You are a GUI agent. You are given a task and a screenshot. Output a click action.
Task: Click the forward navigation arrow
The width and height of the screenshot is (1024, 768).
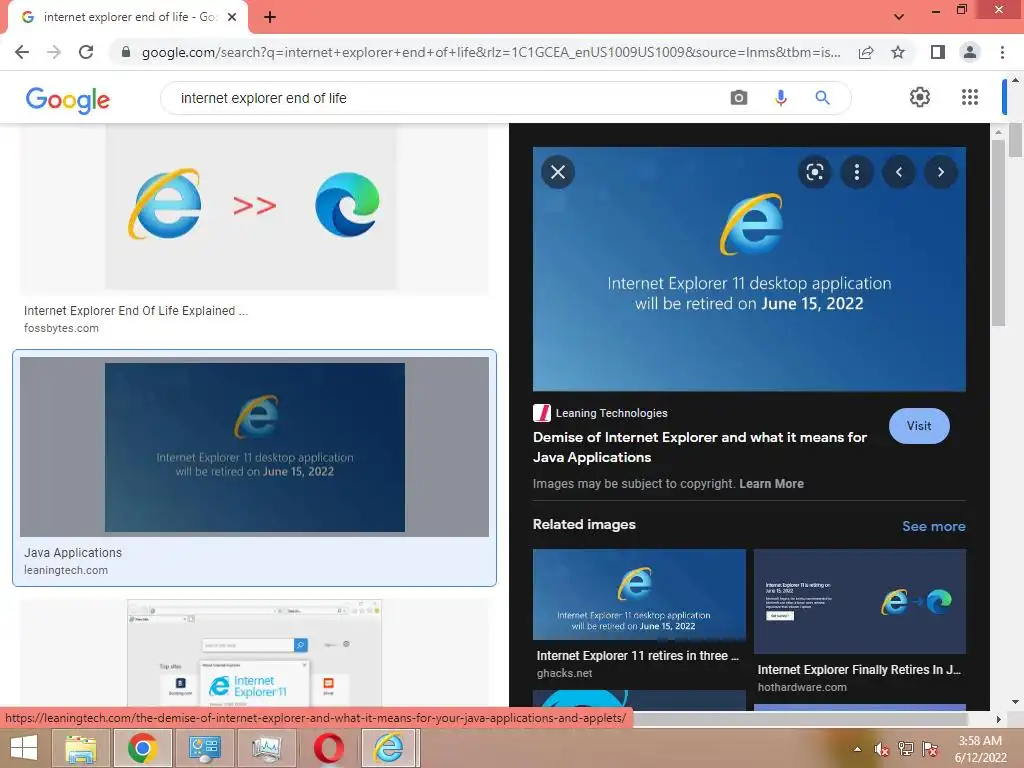(x=54, y=52)
